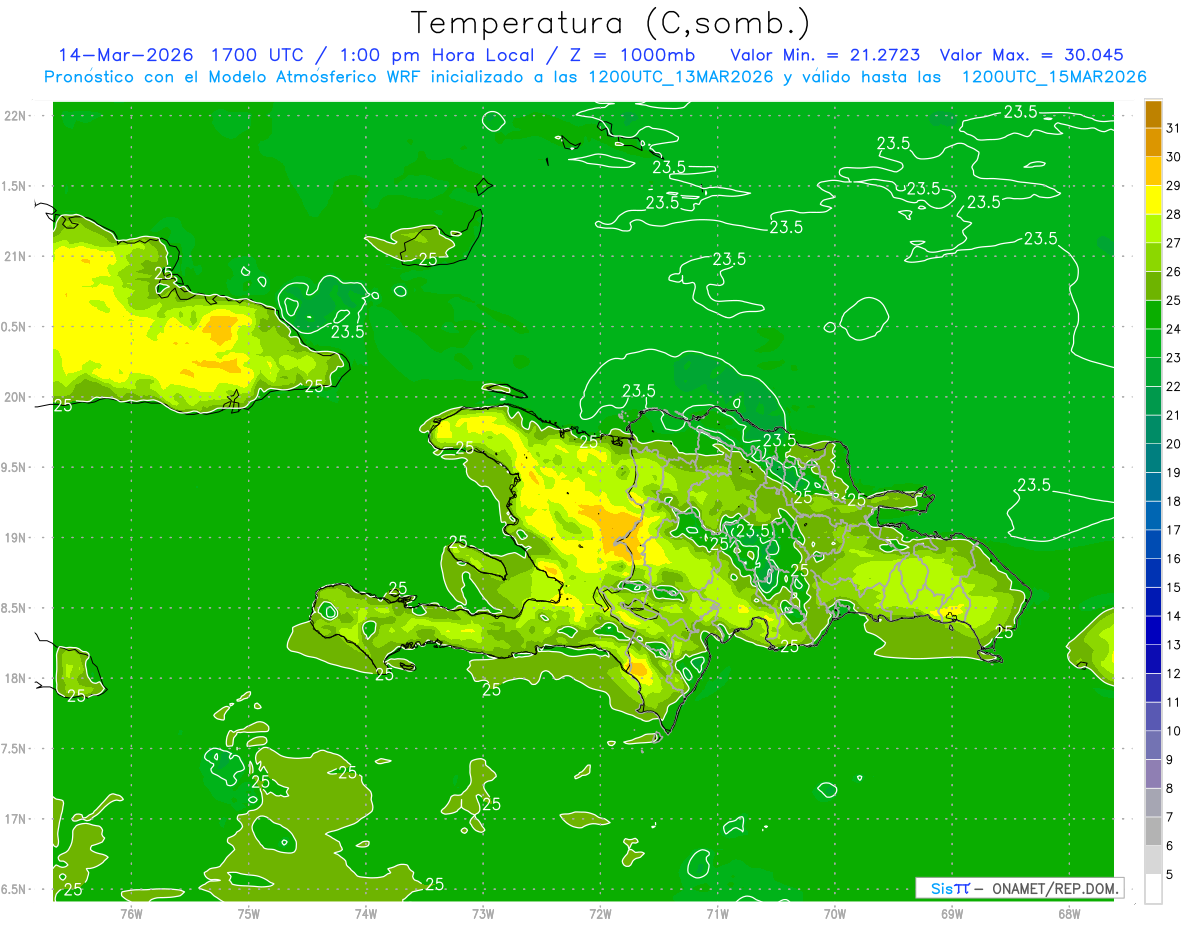Image resolution: width=1200 pixels, height=927 pixels.
Task: Click the '75W' longitude axis label
Action: point(249,912)
